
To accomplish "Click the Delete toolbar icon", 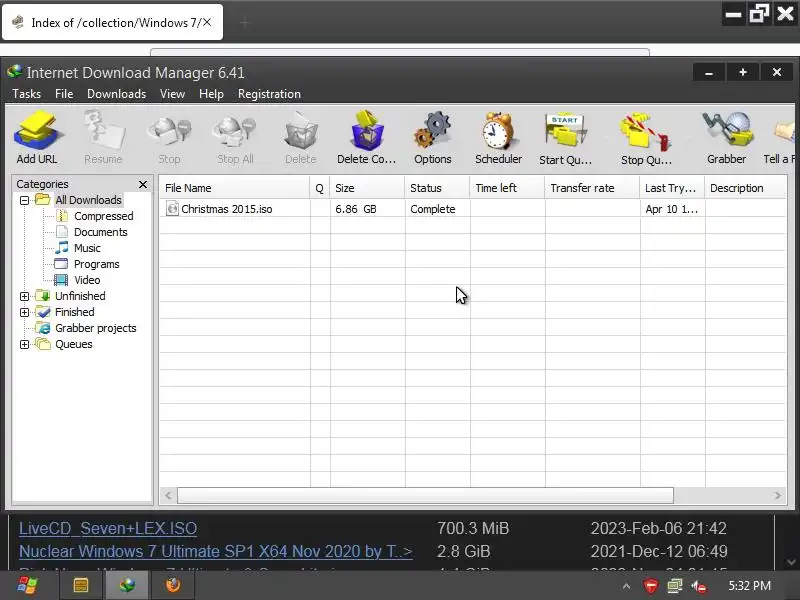I will 301,137.
